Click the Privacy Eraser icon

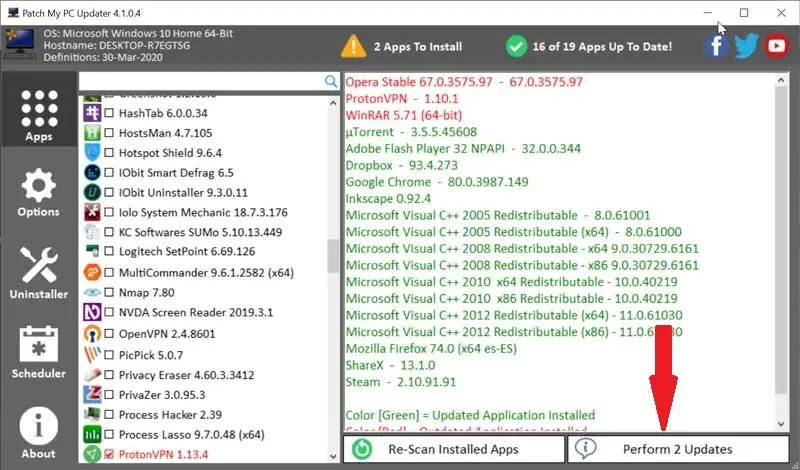[x=92, y=375]
